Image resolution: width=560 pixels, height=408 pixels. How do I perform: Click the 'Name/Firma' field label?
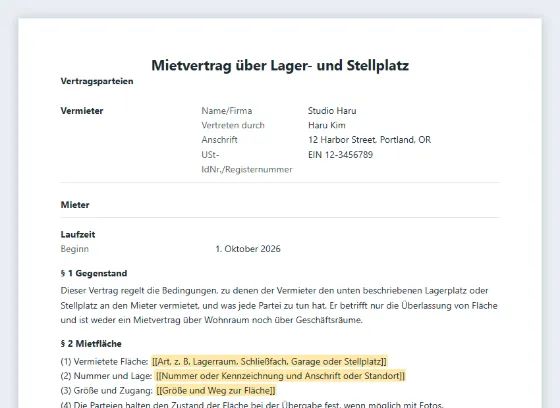pos(227,111)
